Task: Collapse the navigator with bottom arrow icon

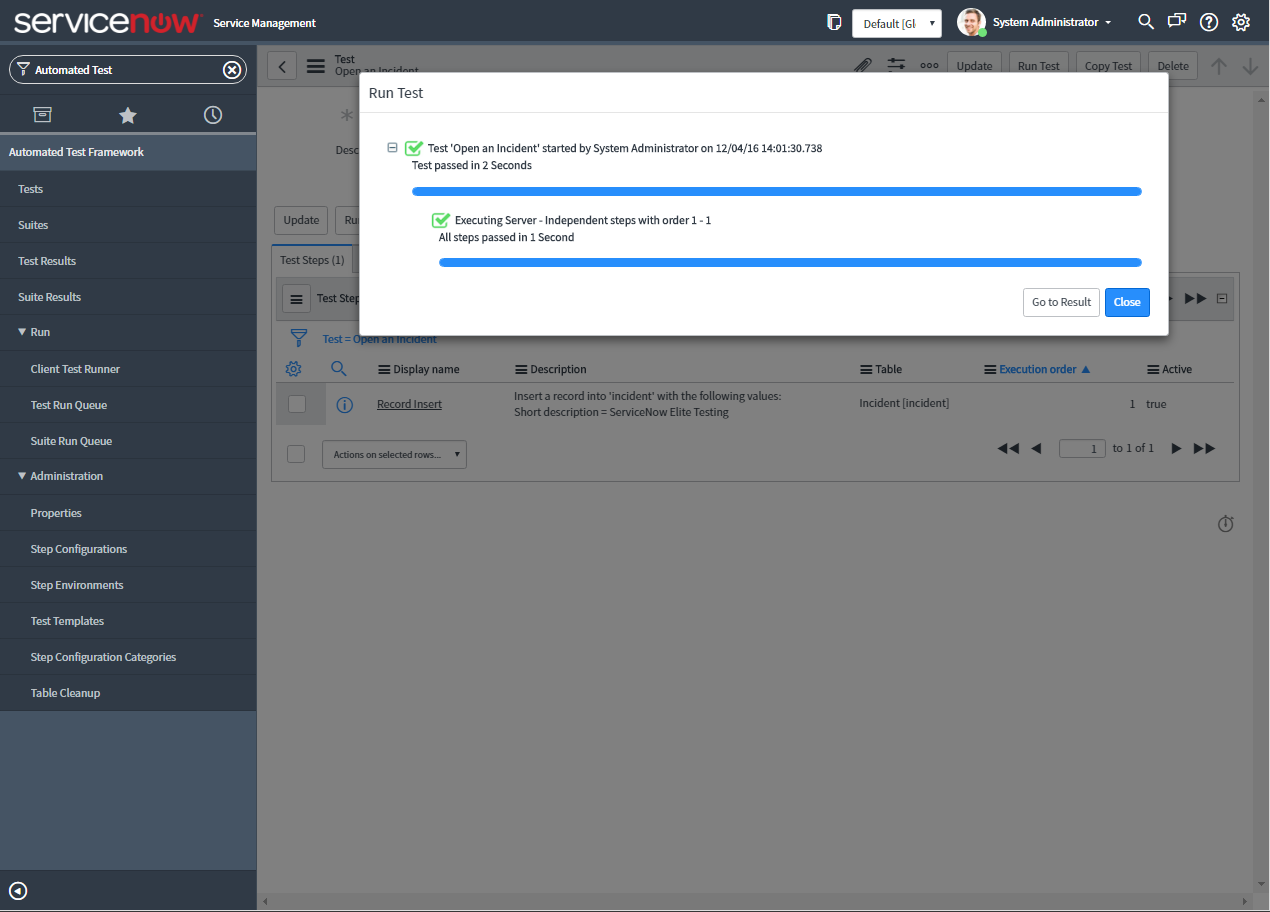Action: tap(18, 891)
